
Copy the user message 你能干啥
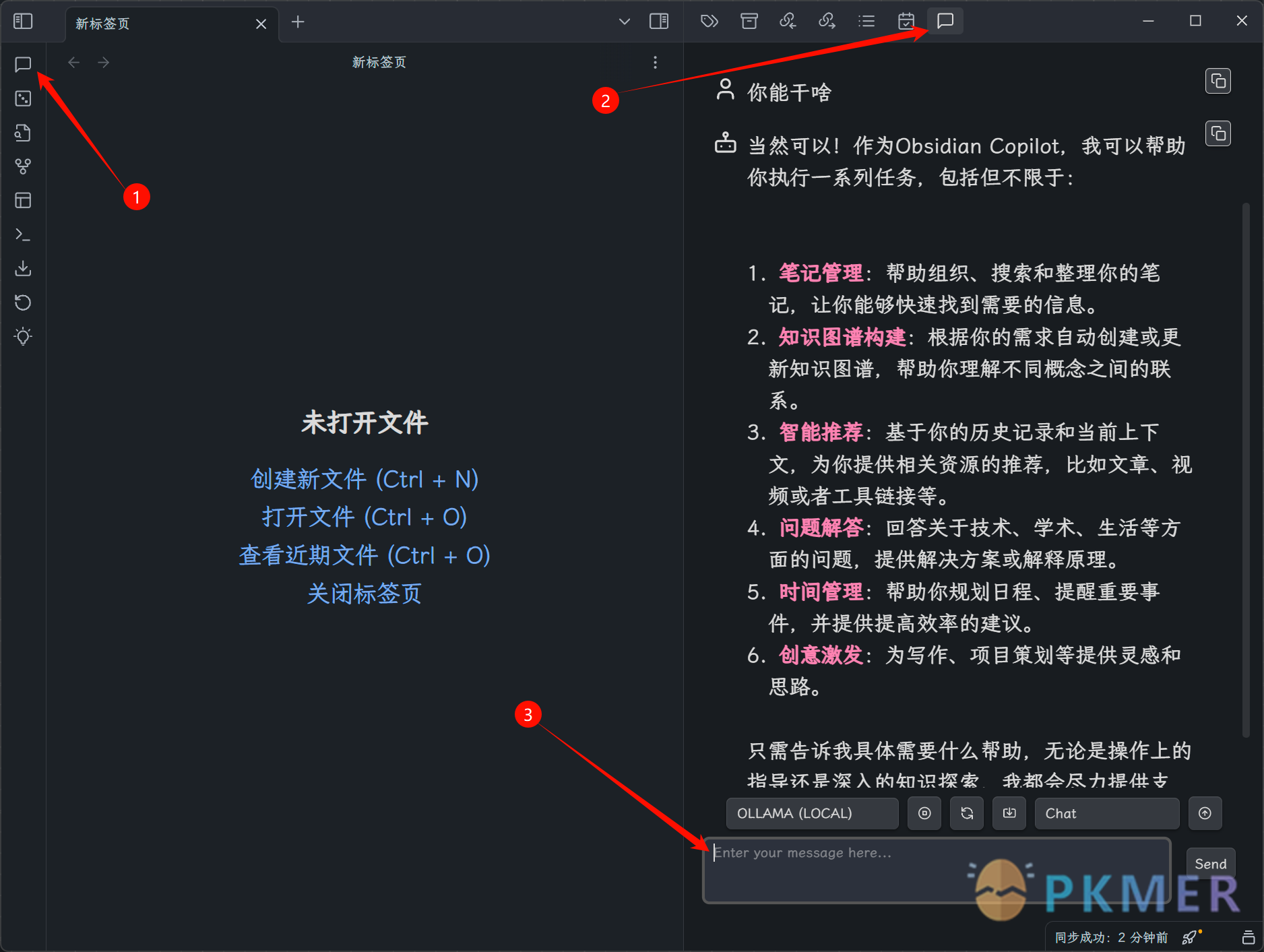tap(1218, 81)
